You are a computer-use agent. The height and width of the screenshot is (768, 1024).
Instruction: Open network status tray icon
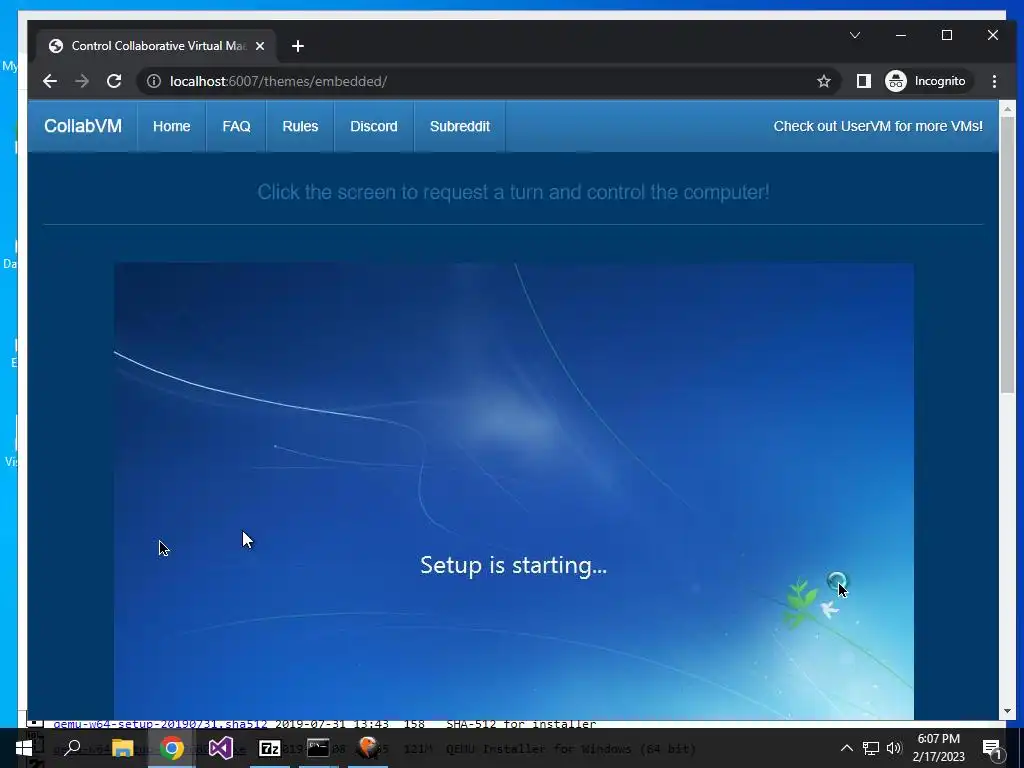click(x=871, y=748)
